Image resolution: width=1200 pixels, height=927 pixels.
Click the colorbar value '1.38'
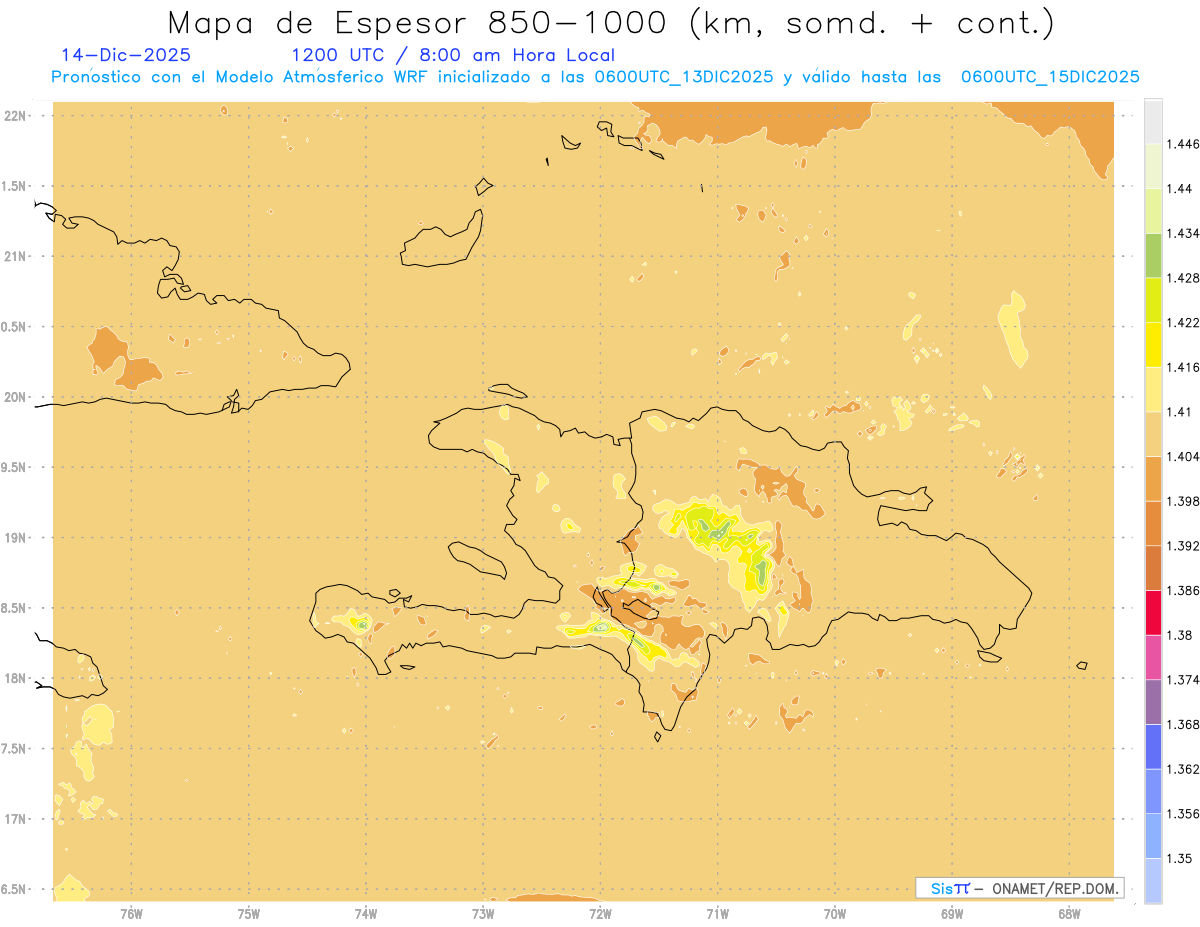(1180, 635)
